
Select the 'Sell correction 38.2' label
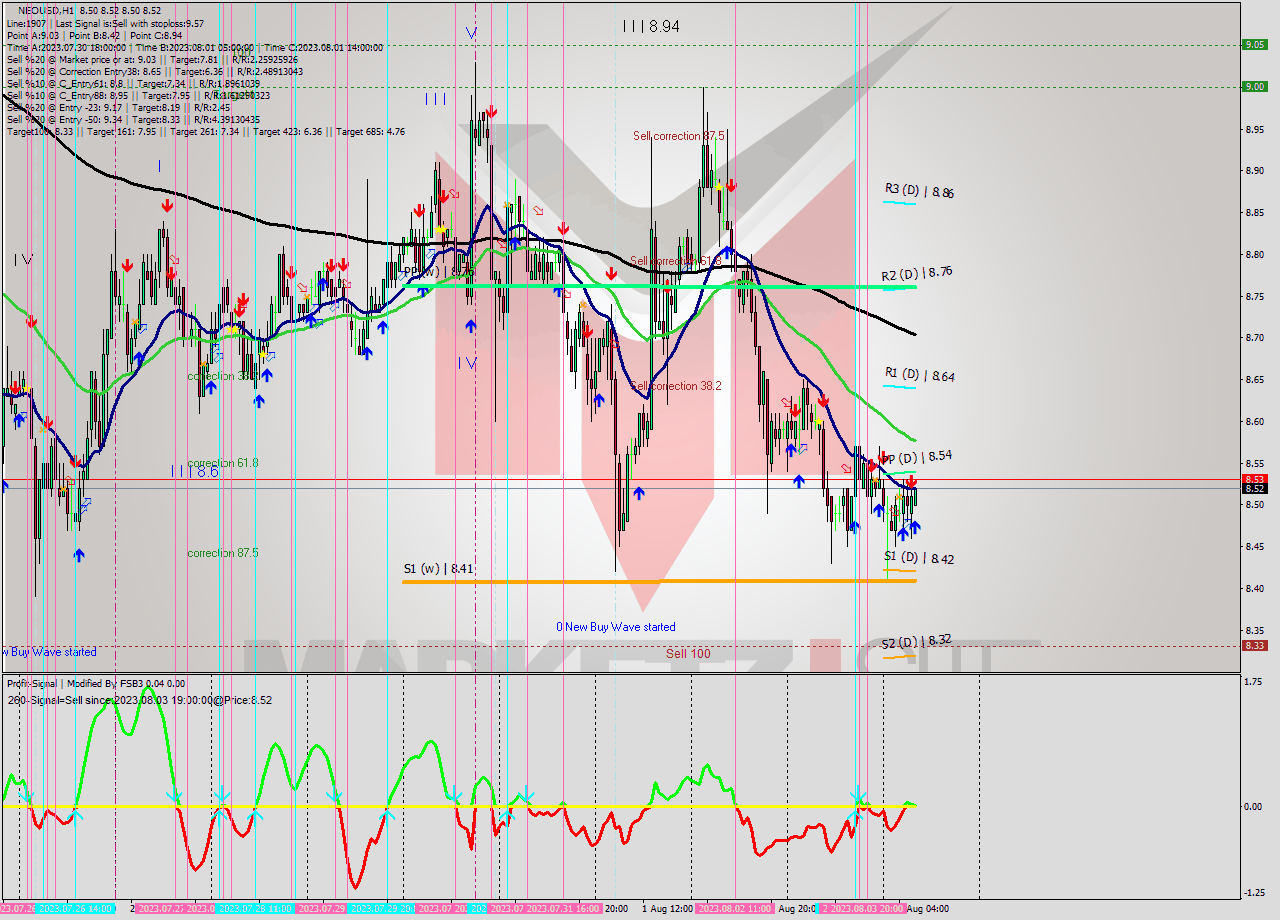point(675,386)
